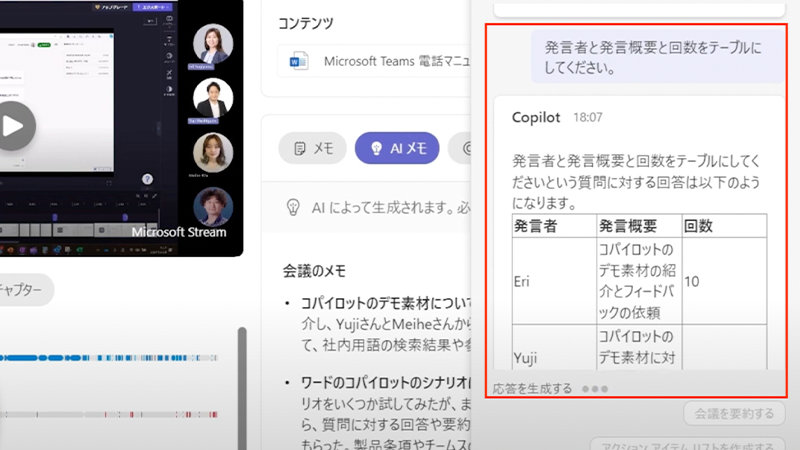Select the top participant's video thumbnail
The image size is (800, 450).
[x=212, y=45]
